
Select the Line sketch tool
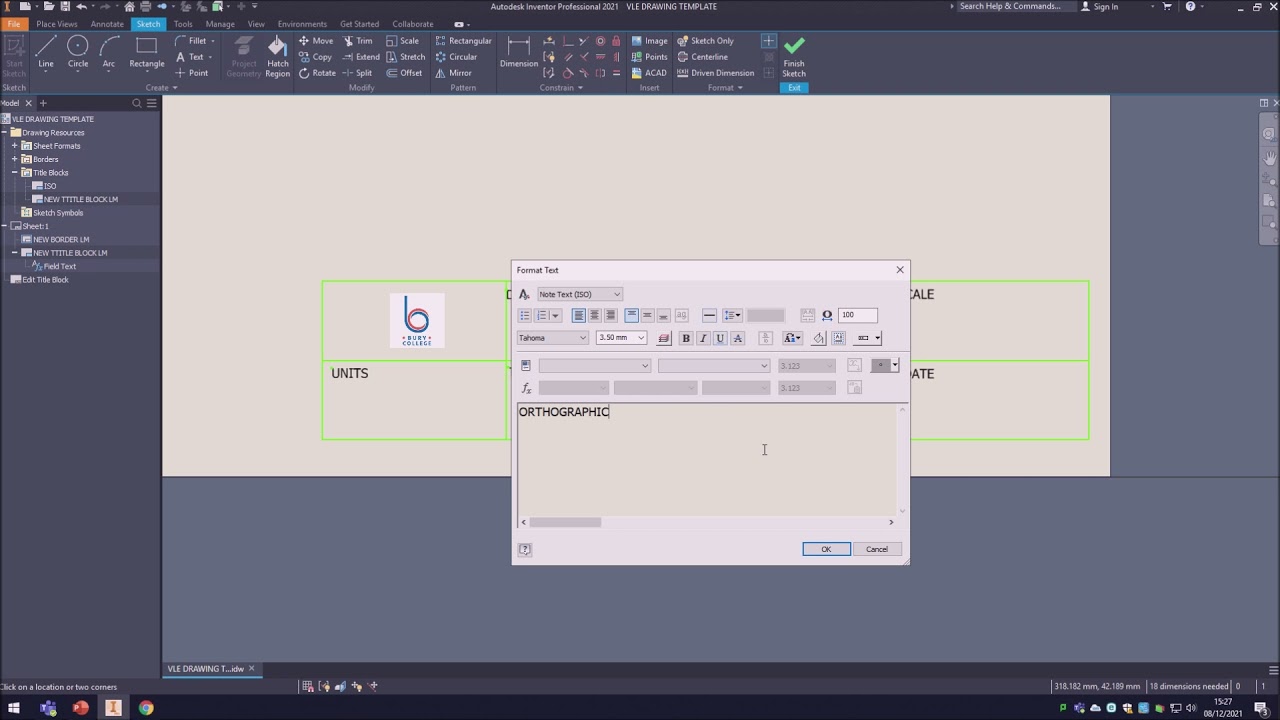pos(46,52)
